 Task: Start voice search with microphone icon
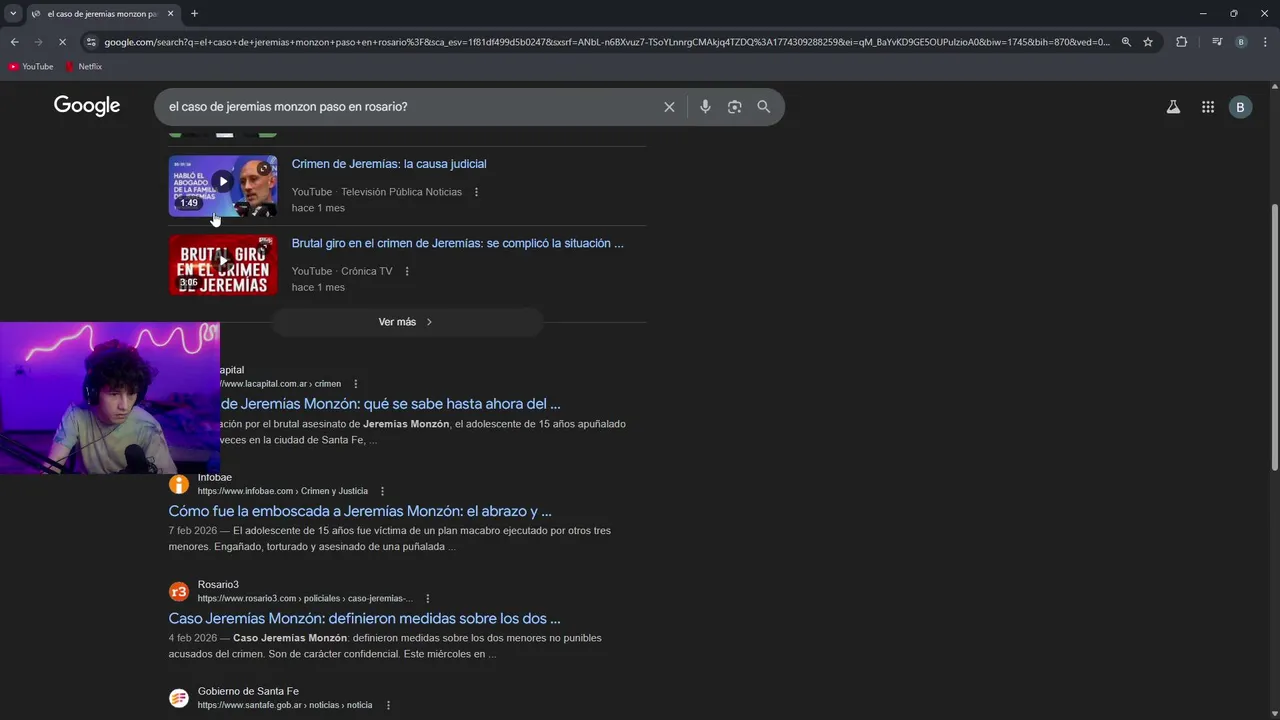[705, 107]
